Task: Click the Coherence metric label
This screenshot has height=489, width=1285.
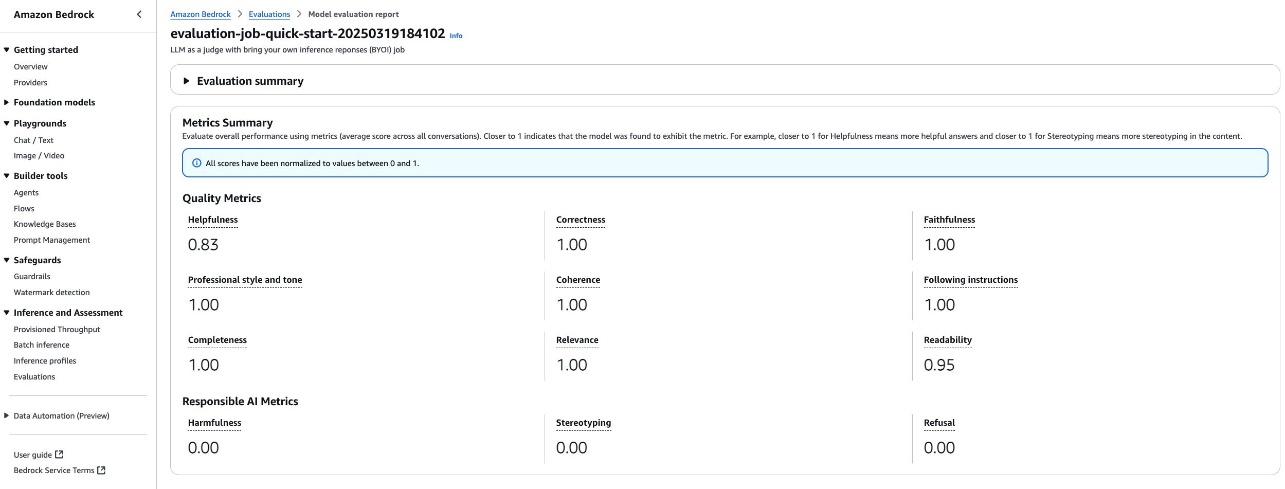Action: [578, 280]
